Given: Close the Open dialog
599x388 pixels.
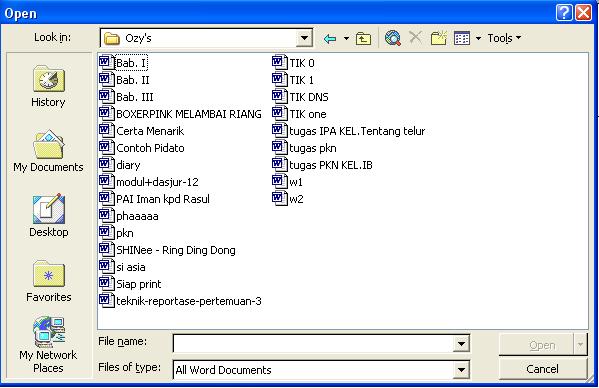Looking at the screenshot, I should pos(584,13).
